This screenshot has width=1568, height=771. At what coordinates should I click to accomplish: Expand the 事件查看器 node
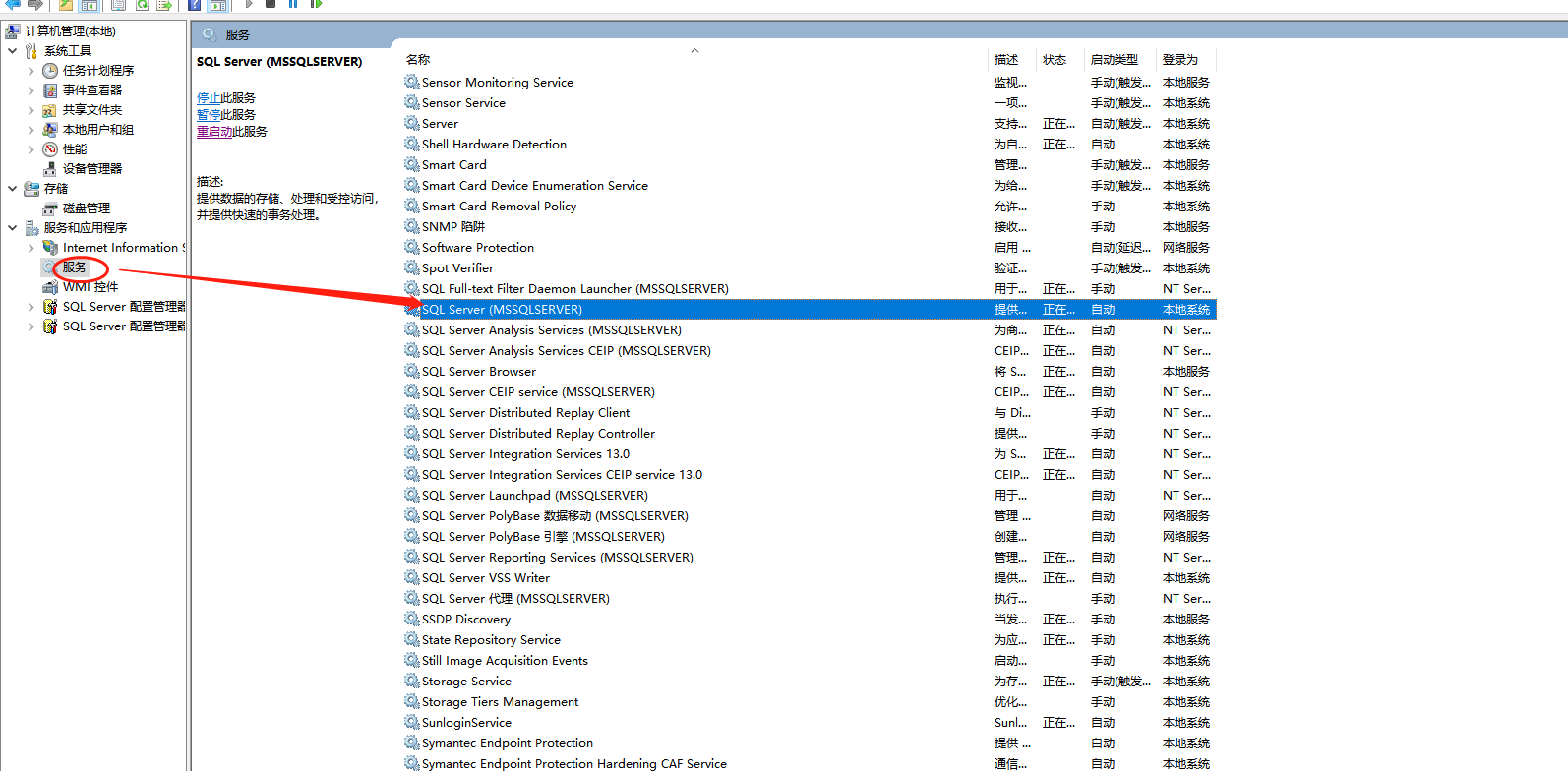tap(30, 90)
